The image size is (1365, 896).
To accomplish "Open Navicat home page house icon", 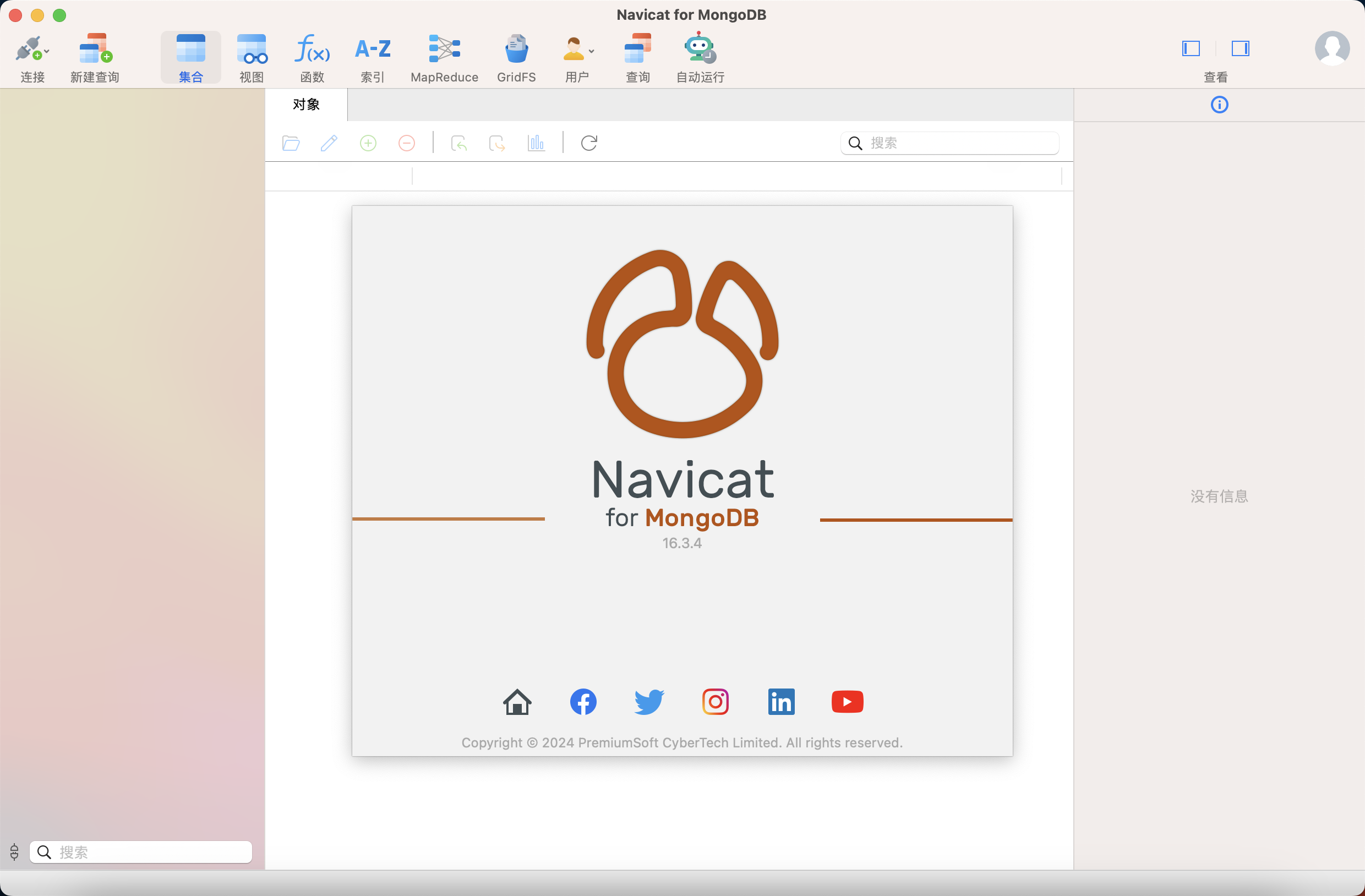I will (517, 702).
